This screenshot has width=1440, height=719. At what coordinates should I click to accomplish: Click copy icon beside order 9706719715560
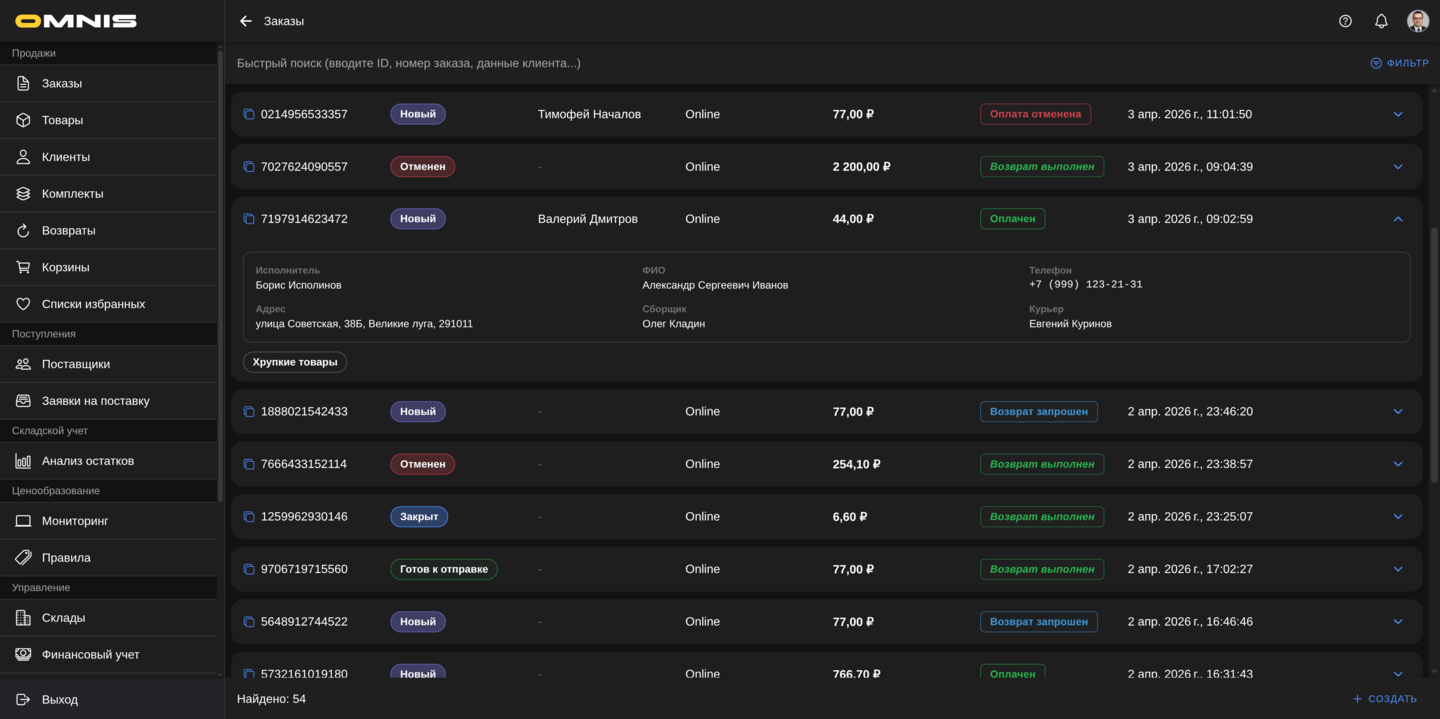coord(249,569)
